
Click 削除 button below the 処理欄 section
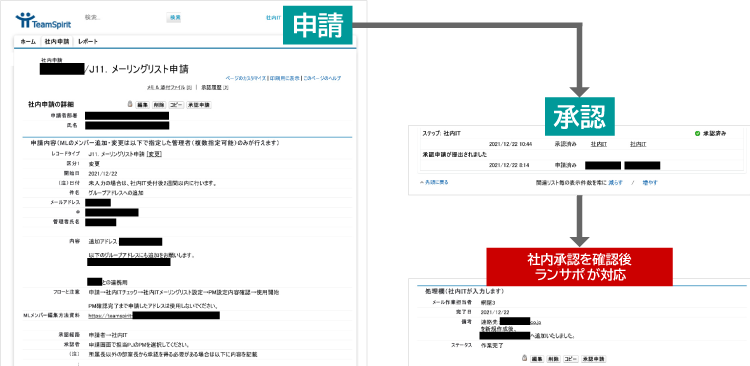[x=554, y=358]
